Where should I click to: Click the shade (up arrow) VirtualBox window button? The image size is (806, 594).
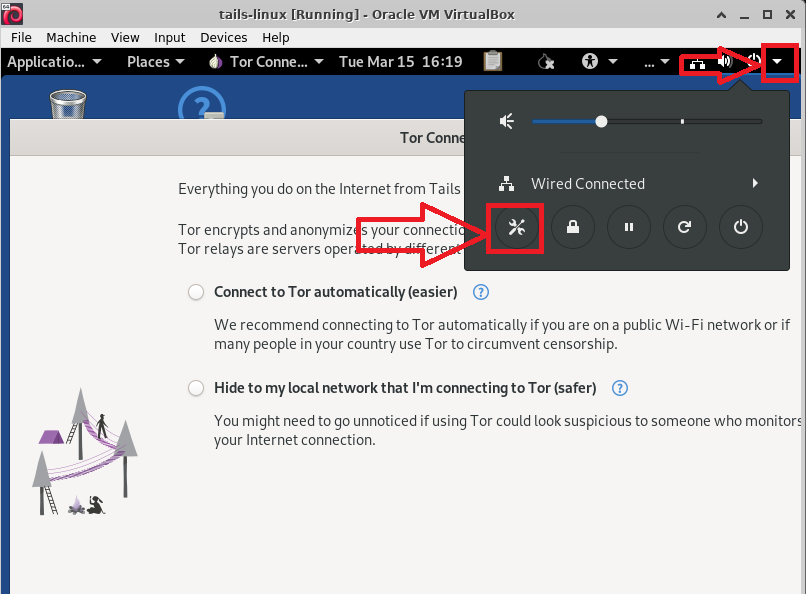pos(721,15)
